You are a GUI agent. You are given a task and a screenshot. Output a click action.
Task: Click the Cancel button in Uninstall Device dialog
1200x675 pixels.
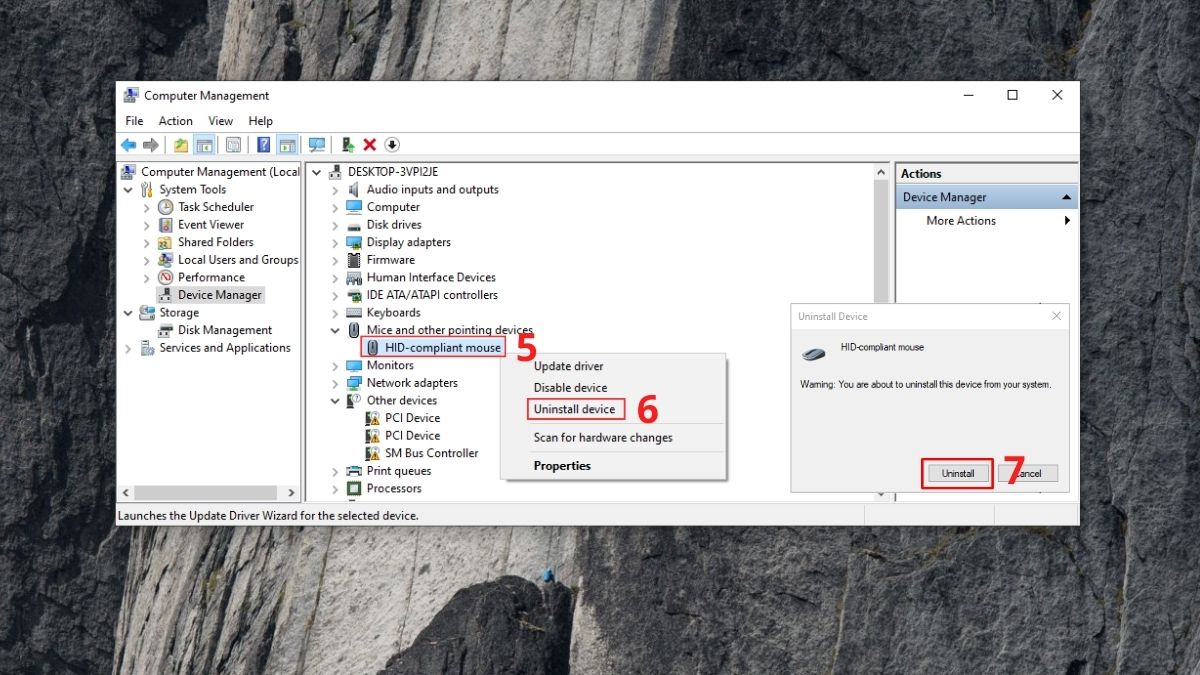1027,474
